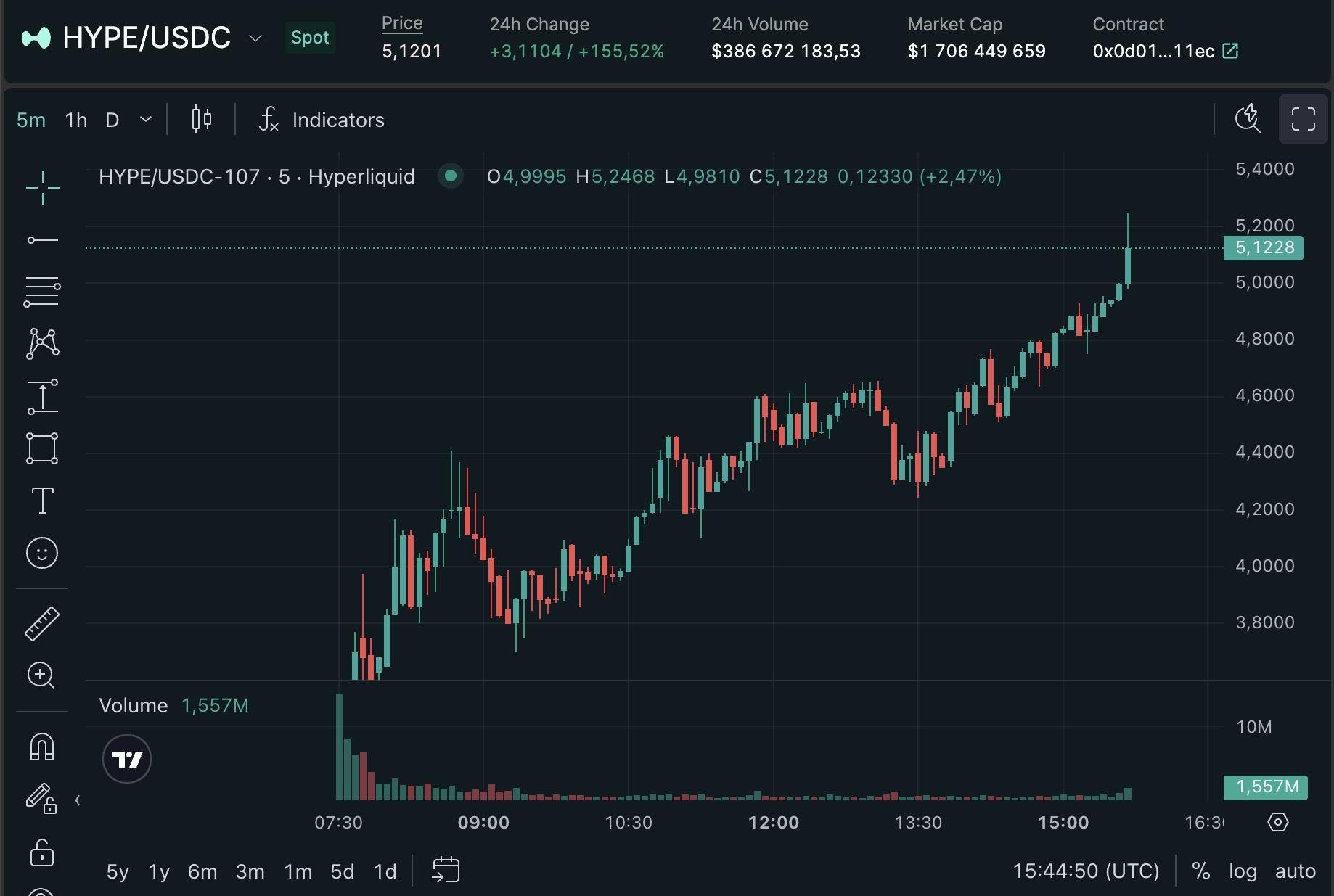Switch to the D daily interval
1334x896 pixels.
112,120
